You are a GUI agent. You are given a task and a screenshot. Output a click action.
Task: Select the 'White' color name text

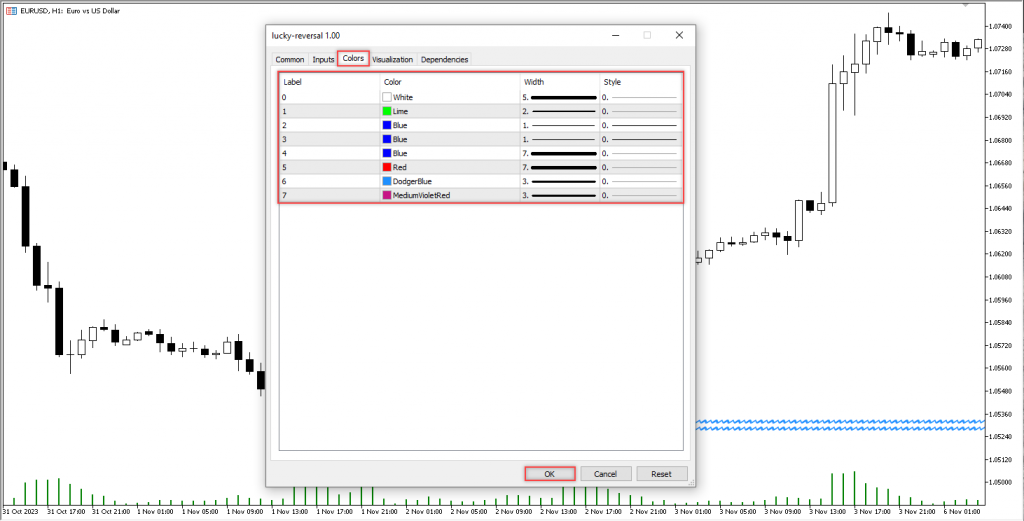click(403, 97)
